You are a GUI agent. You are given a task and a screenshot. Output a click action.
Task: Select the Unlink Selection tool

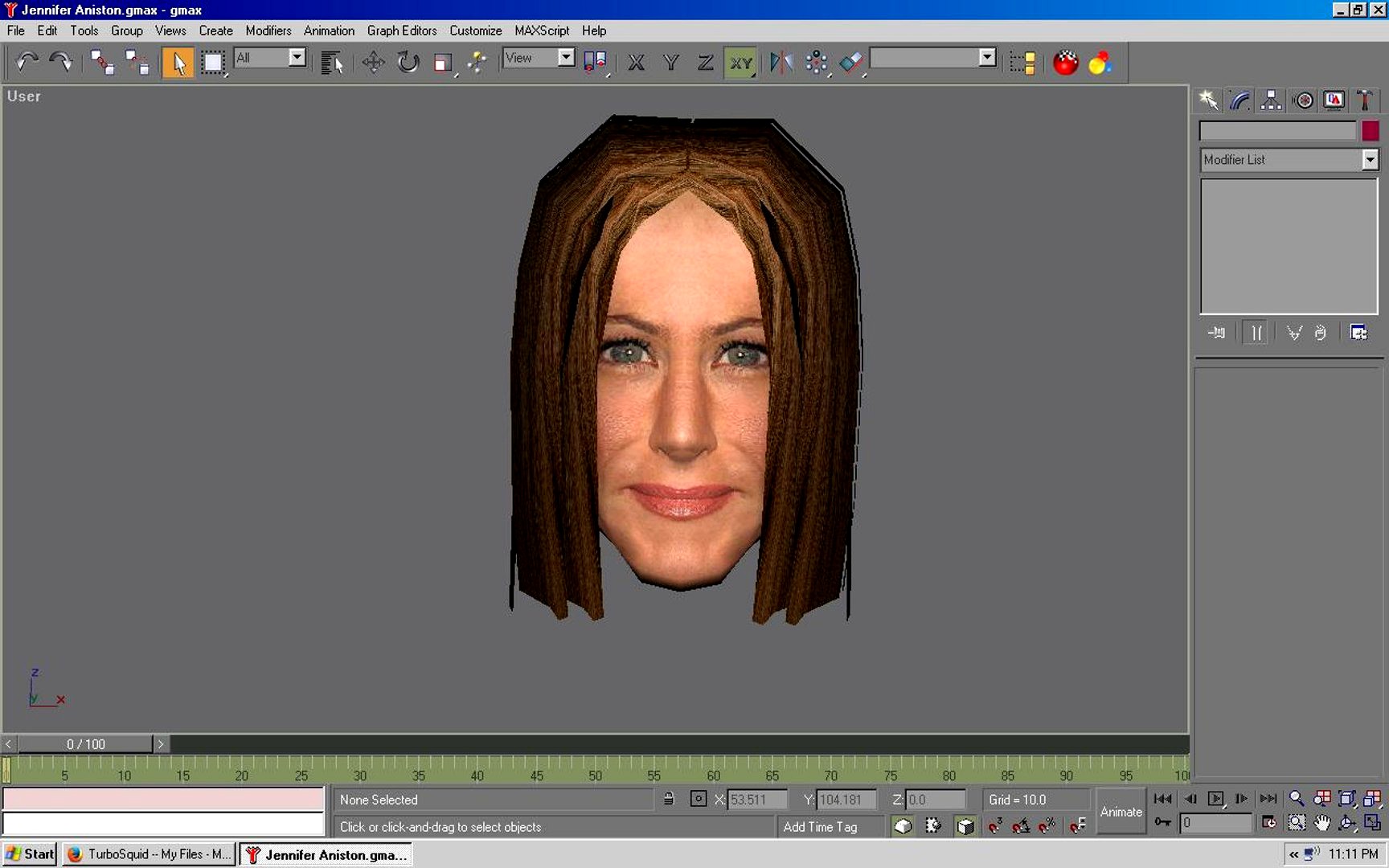click(x=137, y=62)
